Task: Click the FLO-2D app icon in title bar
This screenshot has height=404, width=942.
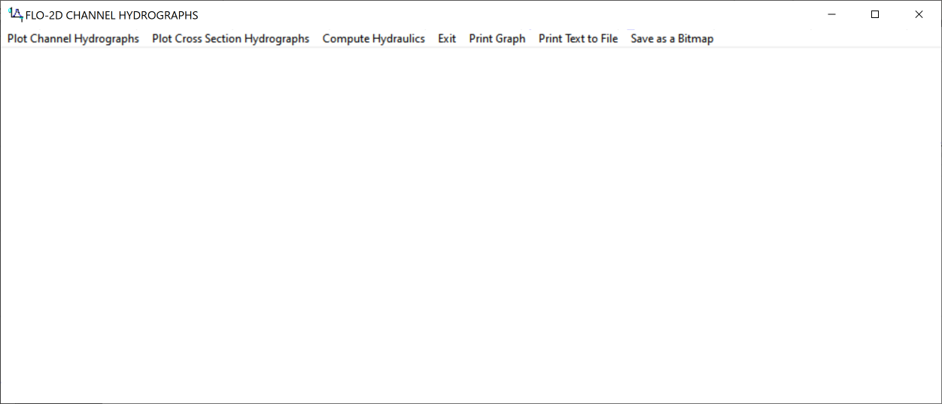Action: (14, 15)
